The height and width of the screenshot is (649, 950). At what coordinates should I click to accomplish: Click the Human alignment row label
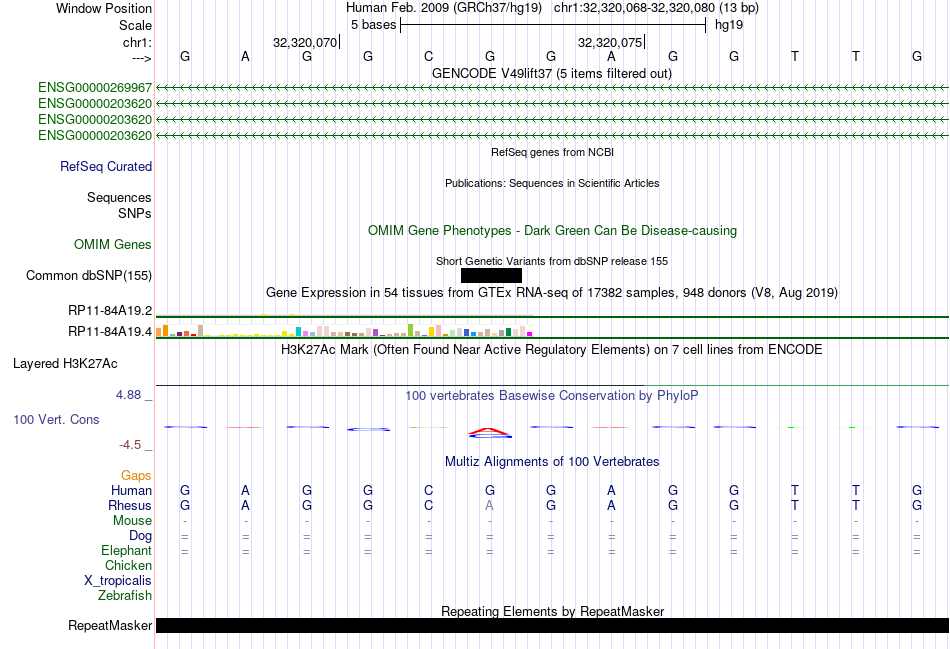click(131, 490)
